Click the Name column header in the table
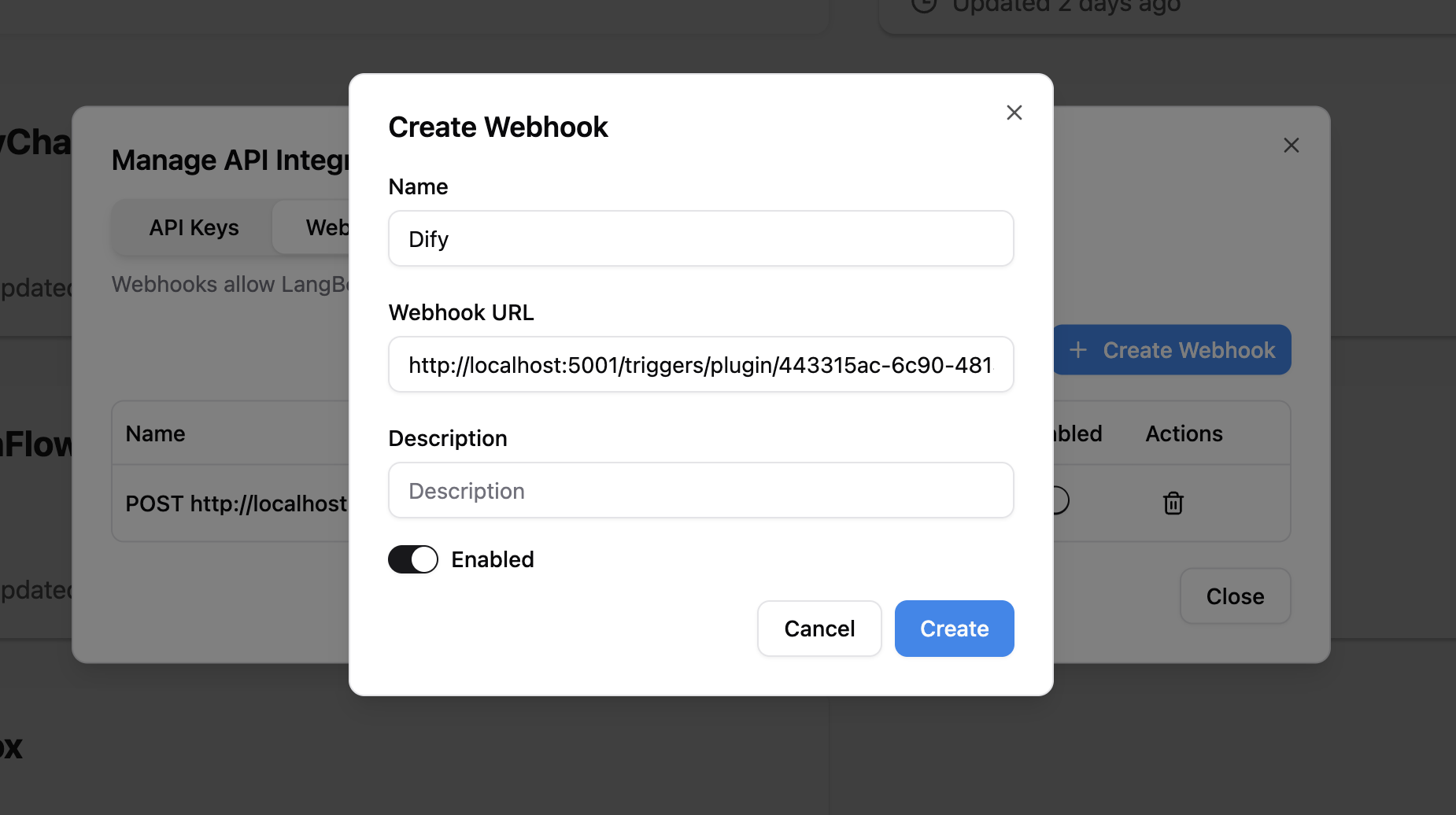The height and width of the screenshot is (815, 1456). 156,433
